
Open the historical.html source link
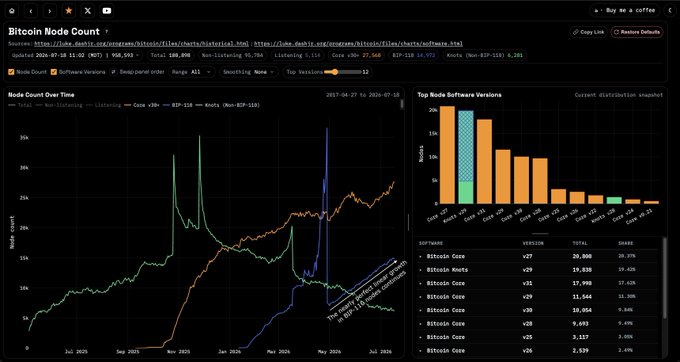(x=141, y=44)
